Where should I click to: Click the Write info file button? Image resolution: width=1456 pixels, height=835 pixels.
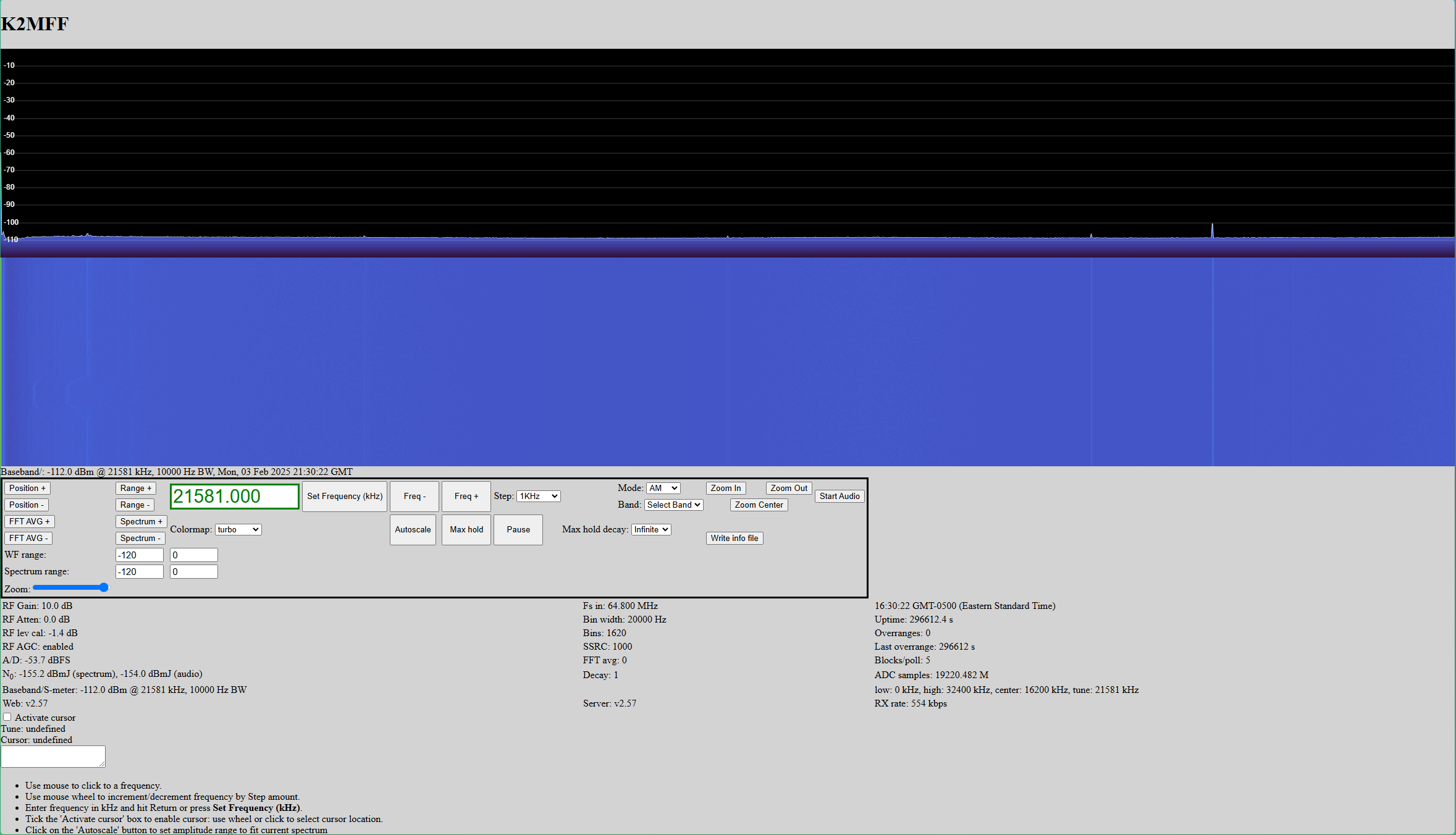click(734, 538)
